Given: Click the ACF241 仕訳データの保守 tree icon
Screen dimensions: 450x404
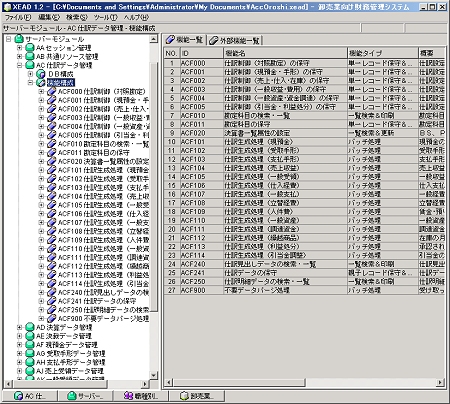Looking at the screenshot, I should pos(52,301).
